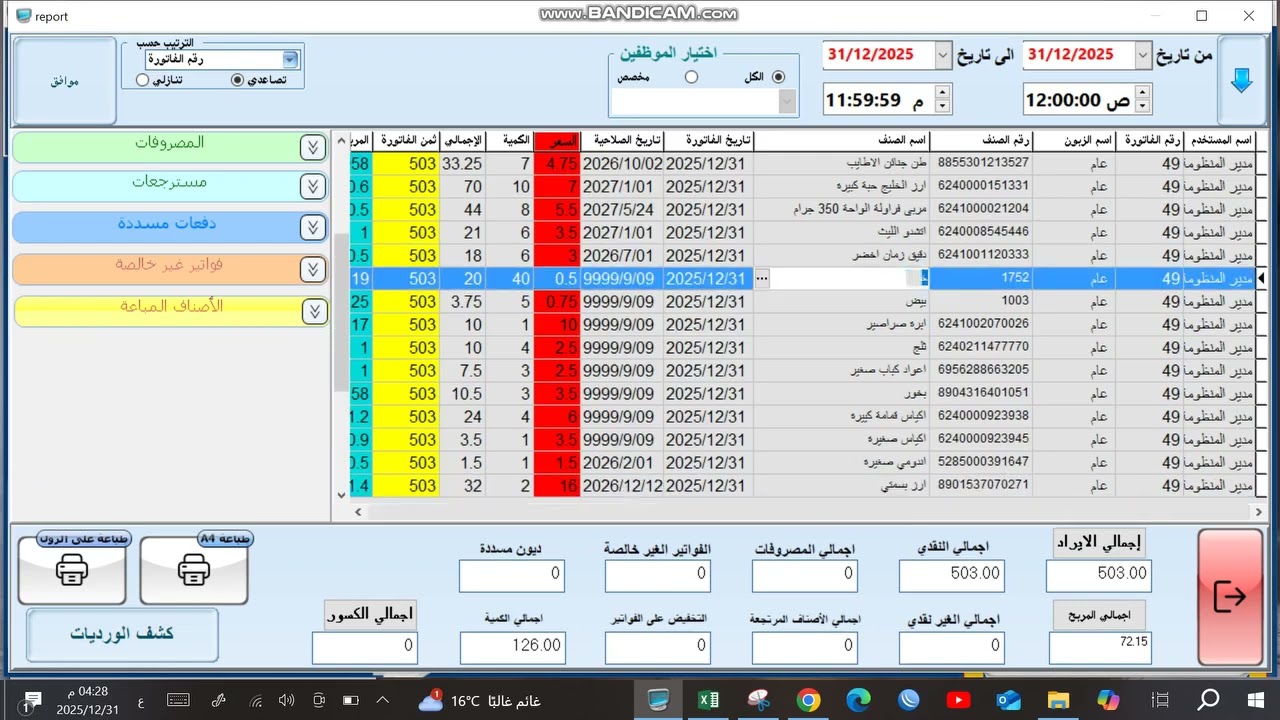1280x720 pixels.
Task: Click item number 8855301213527 cell
Action: 981,164
